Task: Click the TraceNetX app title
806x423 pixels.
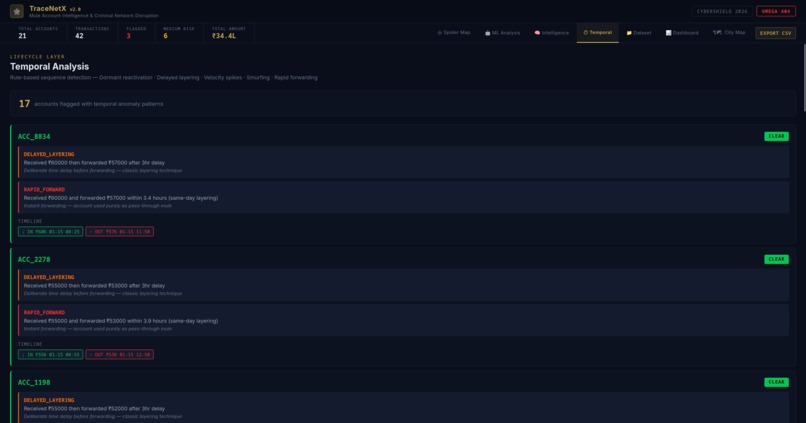Action: click(x=48, y=9)
